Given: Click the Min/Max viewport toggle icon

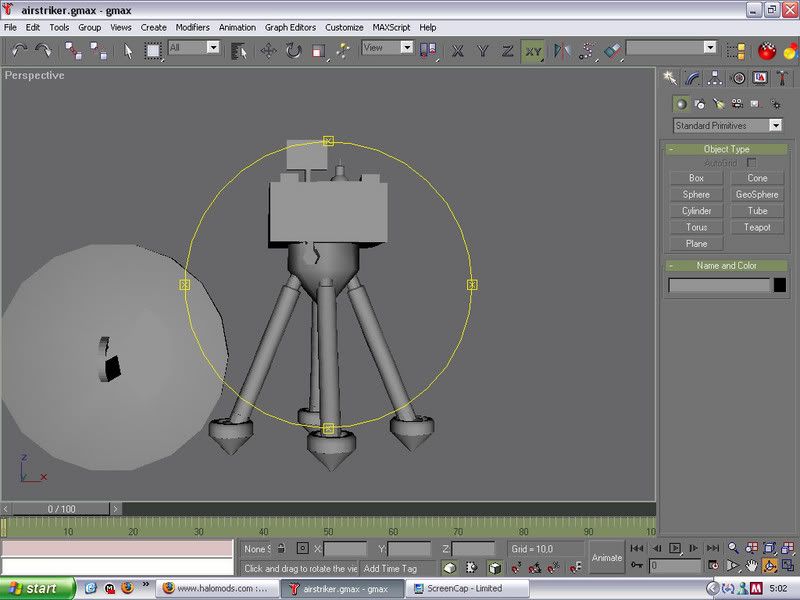Looking at the screenshot, I should click(788, 565).
